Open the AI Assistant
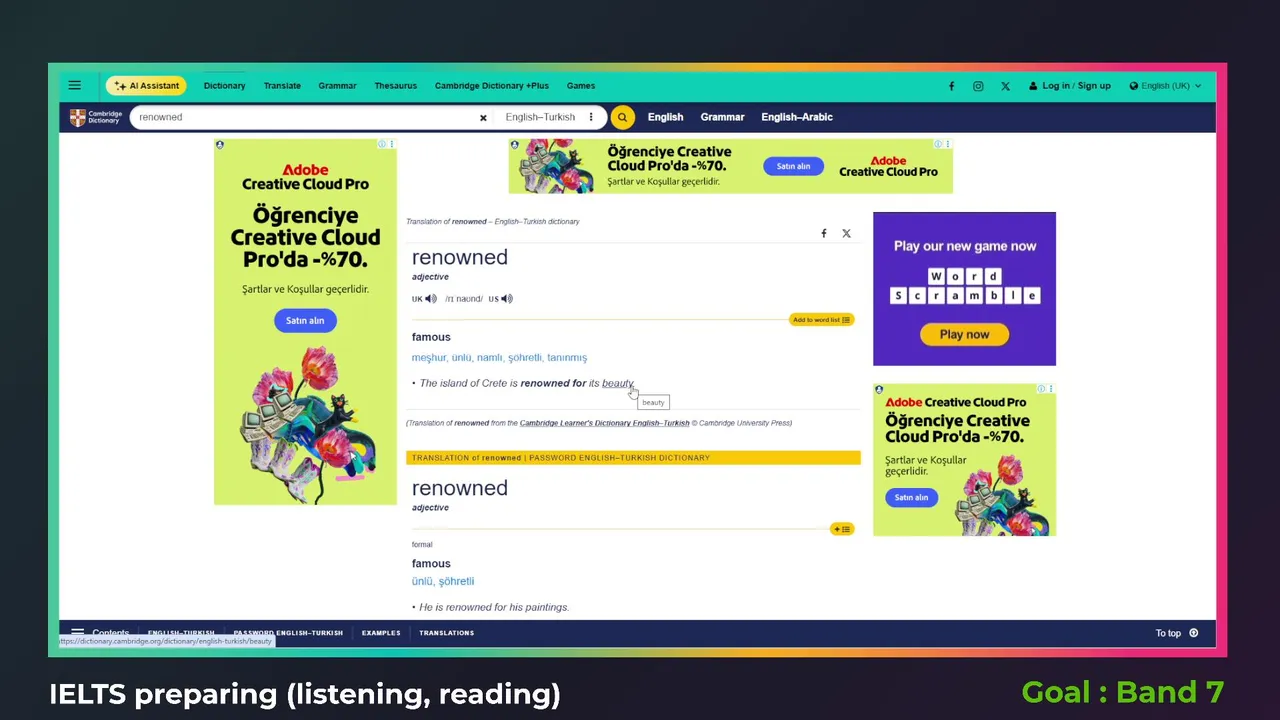 (146, 86)
